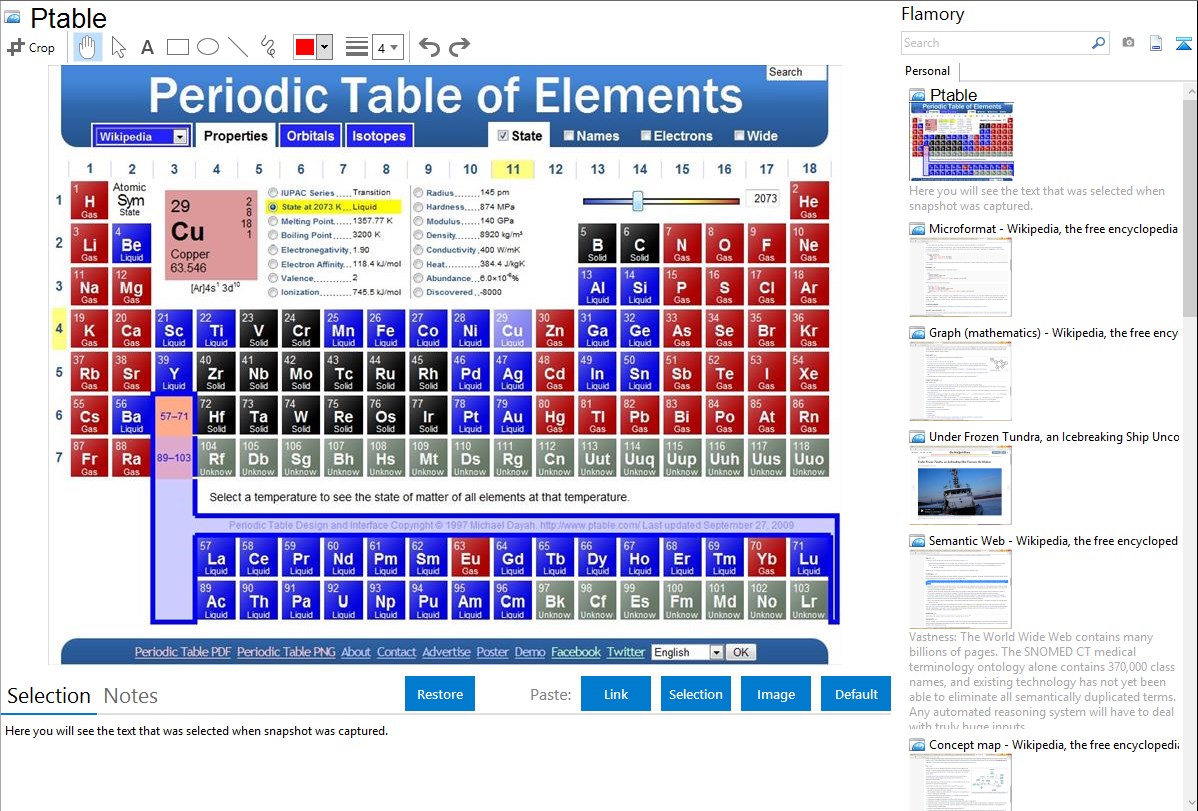The height and width of the screenshot is (811, 1198).
Task: Select the Electronegativity radio button
Action: (273, 250)
